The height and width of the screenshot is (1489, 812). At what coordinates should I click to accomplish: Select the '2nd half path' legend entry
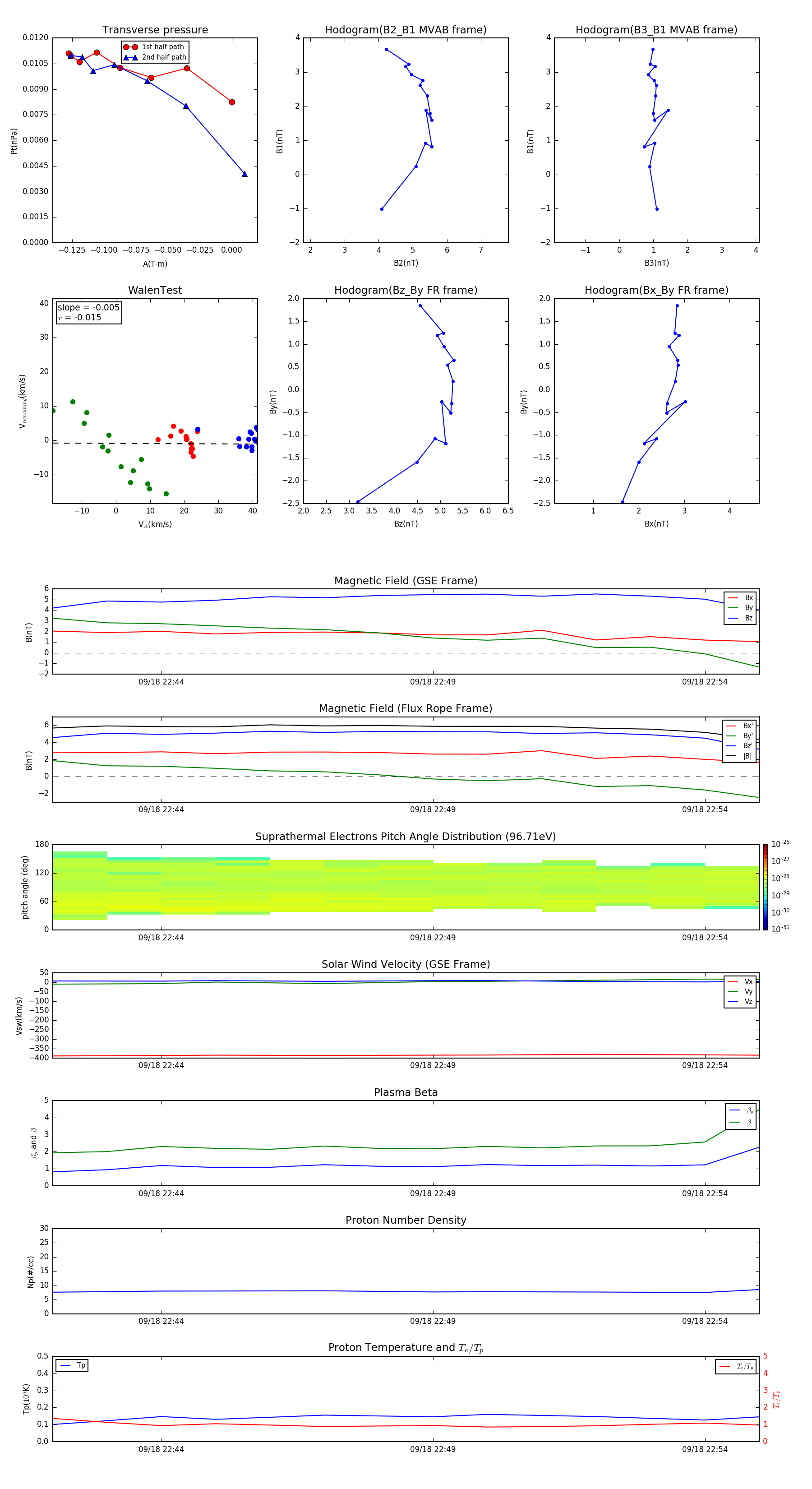point(155,57)
